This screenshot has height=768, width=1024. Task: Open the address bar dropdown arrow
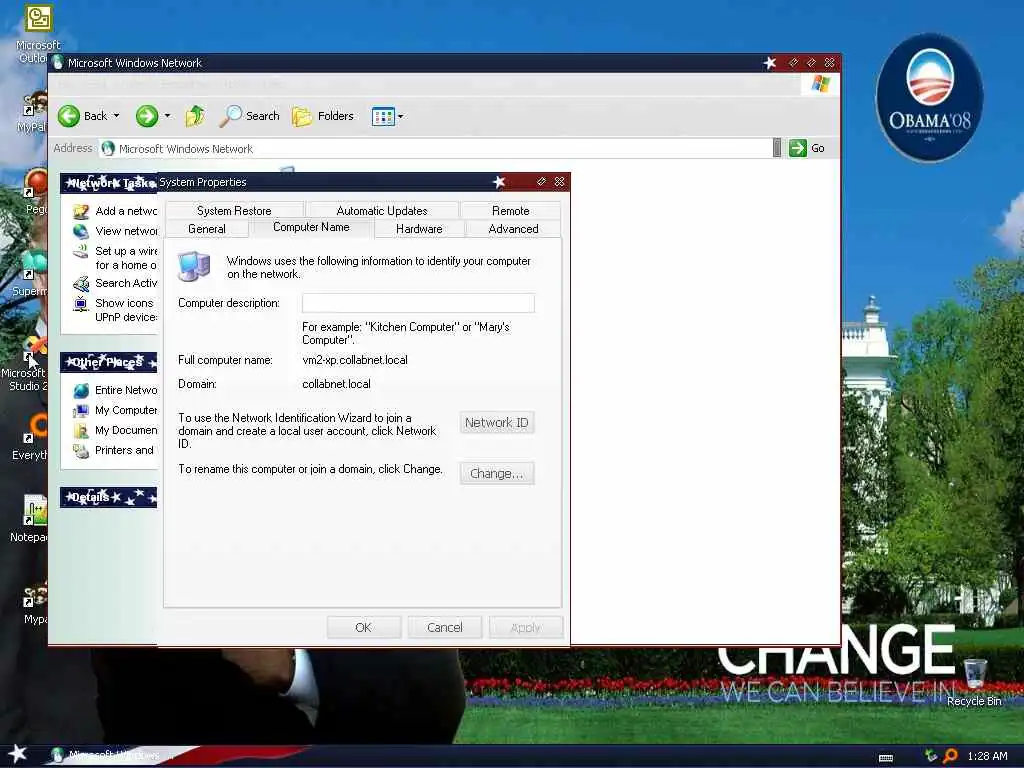point(776,148)
